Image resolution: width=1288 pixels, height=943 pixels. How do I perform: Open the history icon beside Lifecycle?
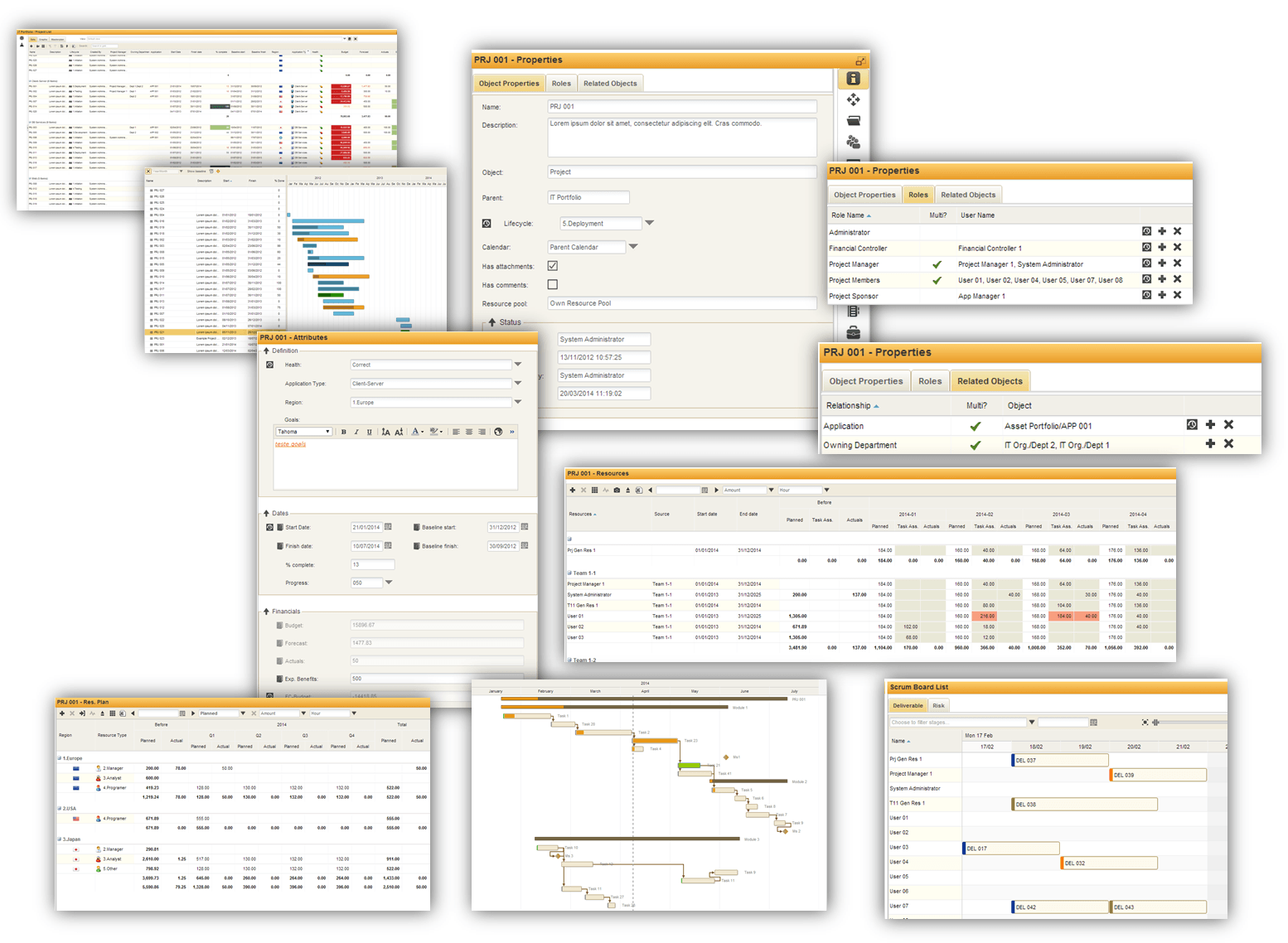(487, 224)
